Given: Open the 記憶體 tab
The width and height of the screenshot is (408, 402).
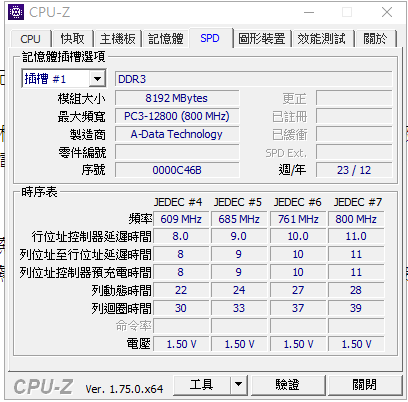Looking at the screenshot, I should [166, 39].
